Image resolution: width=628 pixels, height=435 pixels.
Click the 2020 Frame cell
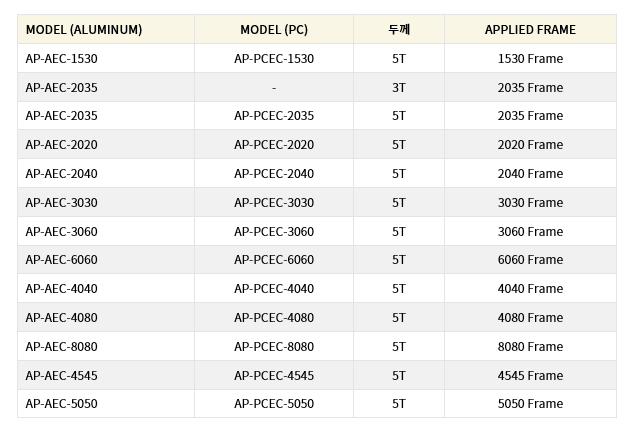pos(530,145)
